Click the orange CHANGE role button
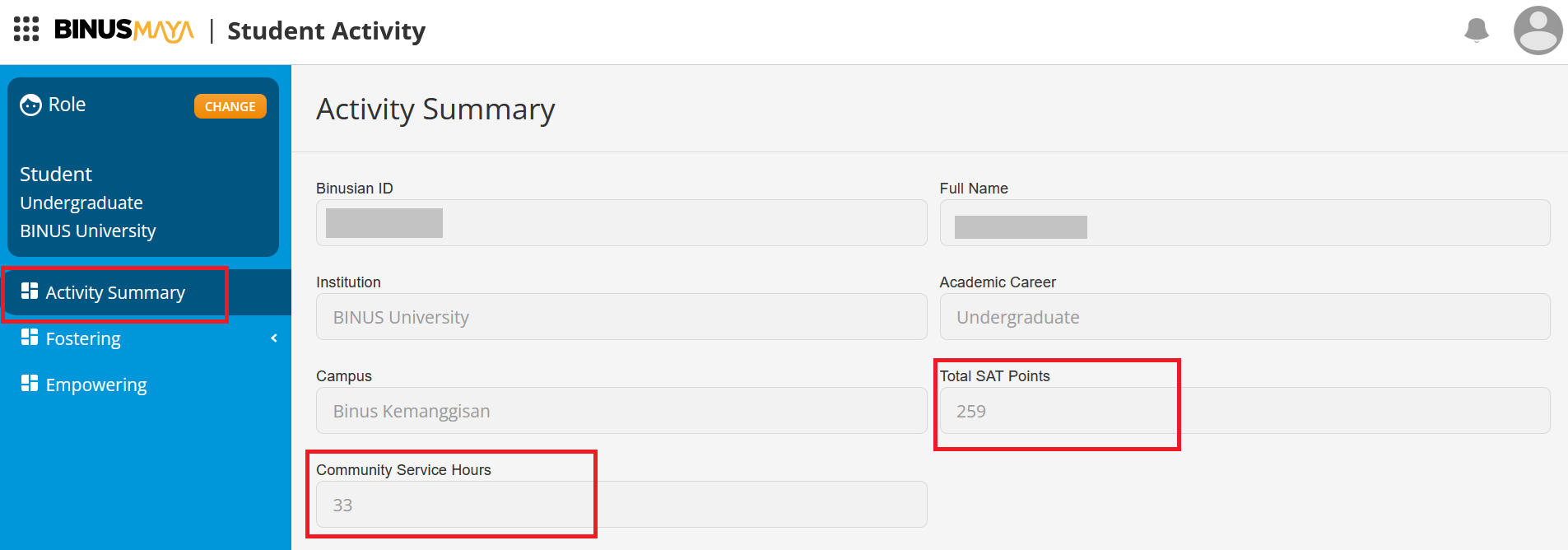1568x550 pixels. (x=230, y=106)
